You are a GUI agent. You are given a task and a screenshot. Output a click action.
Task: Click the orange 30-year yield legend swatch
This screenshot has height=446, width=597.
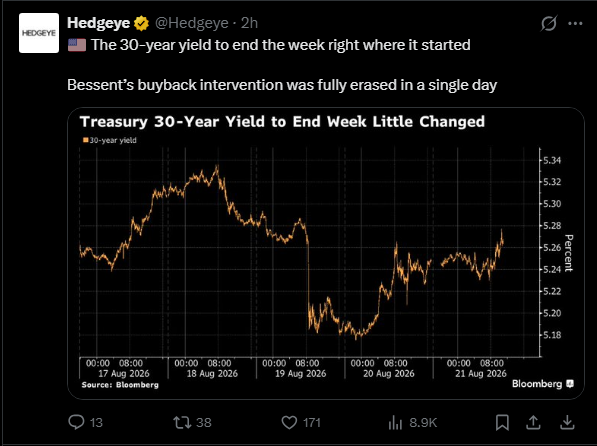(86, 140)
